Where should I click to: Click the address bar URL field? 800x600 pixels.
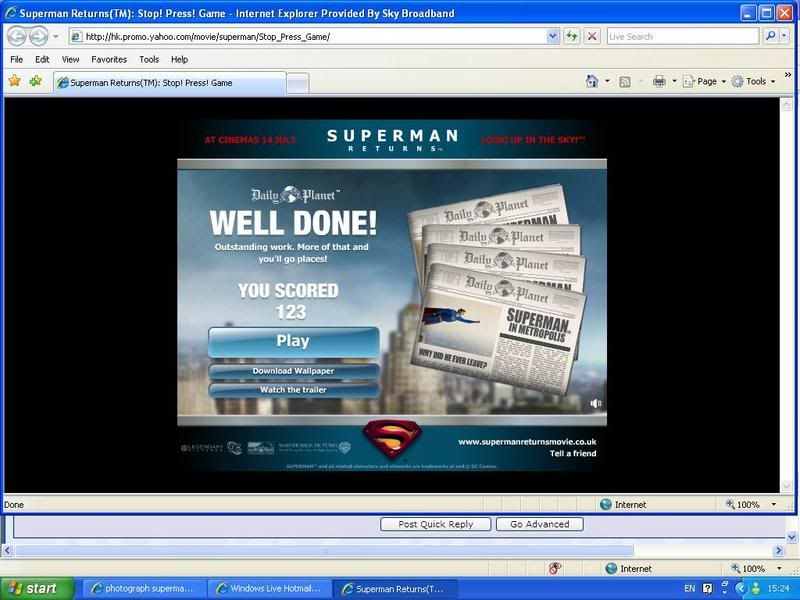(x=308, y=36)
